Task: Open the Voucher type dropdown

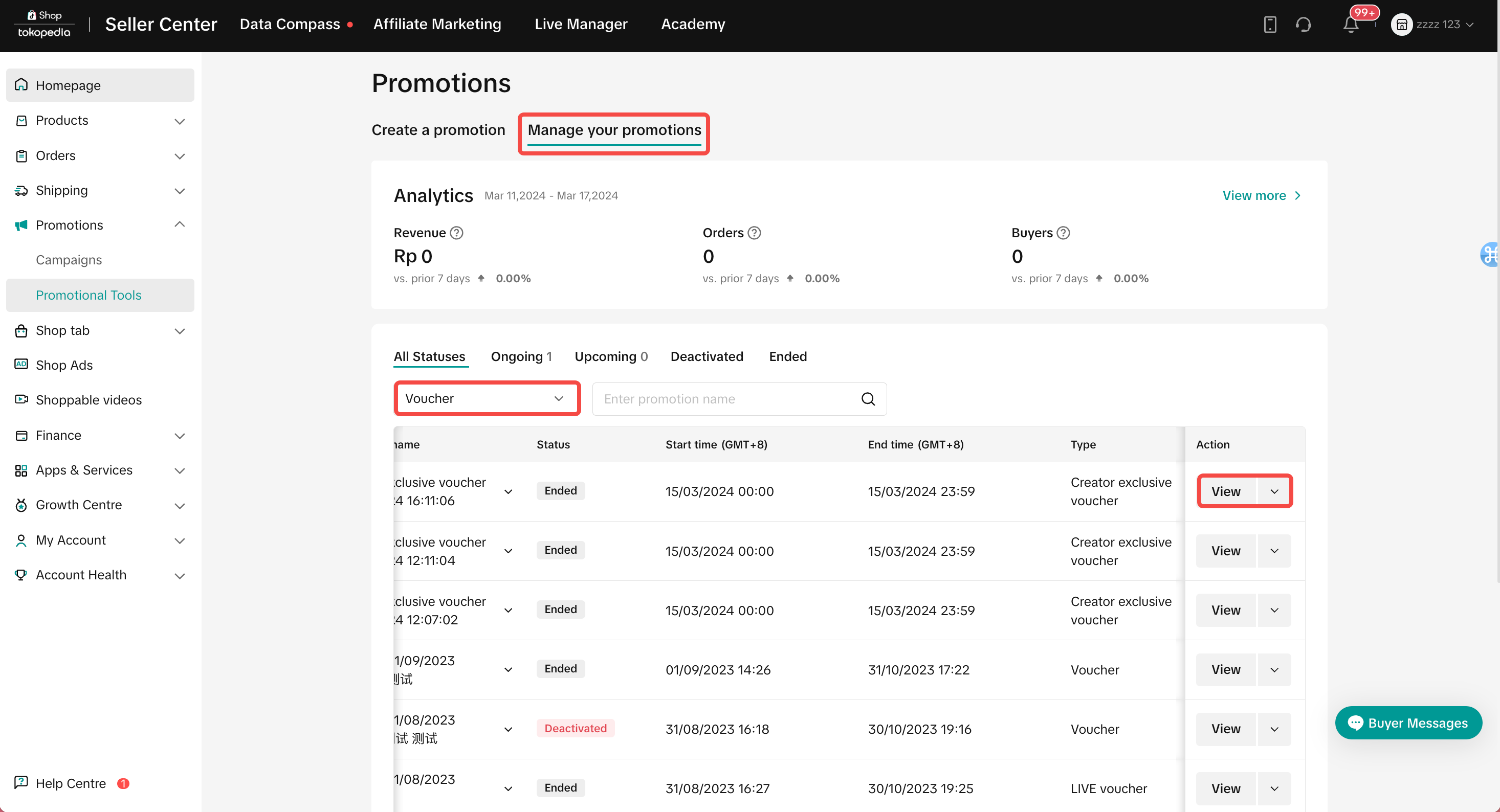Action: pos(487,398)
